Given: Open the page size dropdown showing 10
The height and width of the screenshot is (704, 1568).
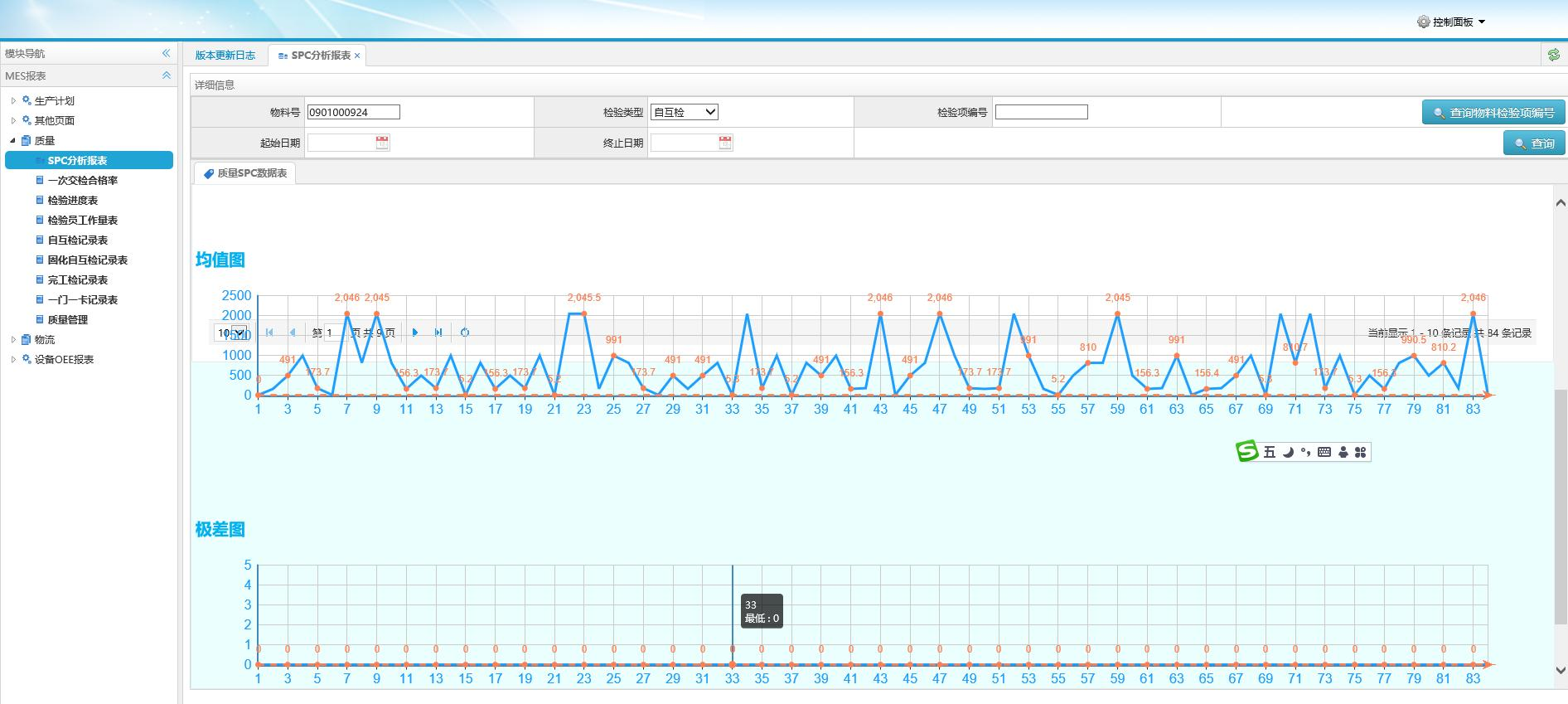Looking at the screenshot, I should 230,333.
